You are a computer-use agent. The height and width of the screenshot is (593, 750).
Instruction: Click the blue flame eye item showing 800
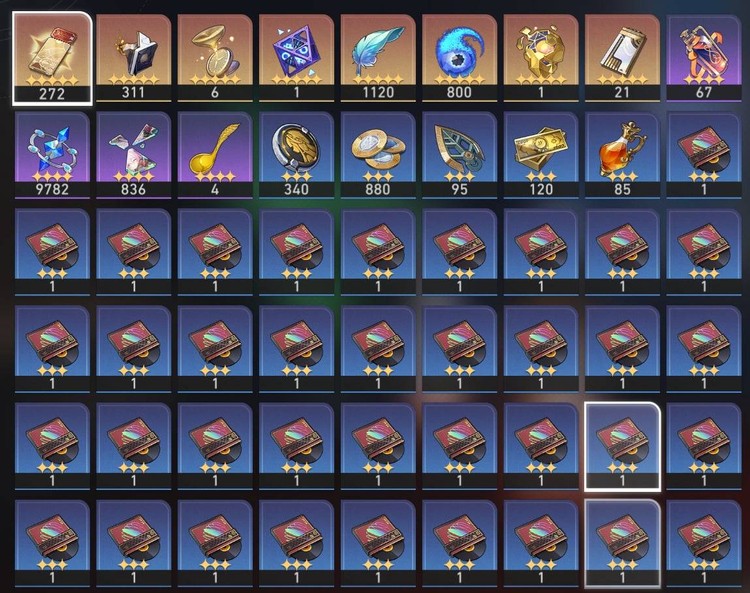pyautogui.click(x=459, y=58)
